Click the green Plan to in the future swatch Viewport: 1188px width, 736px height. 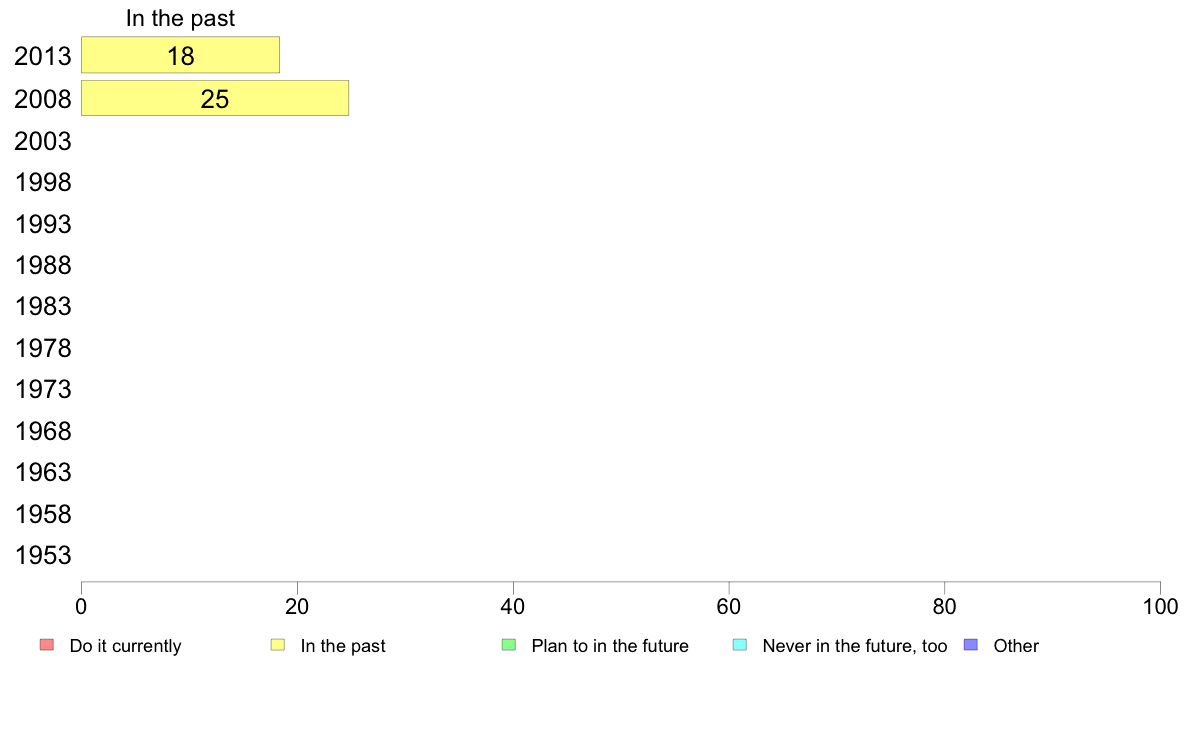coord(509,645)
